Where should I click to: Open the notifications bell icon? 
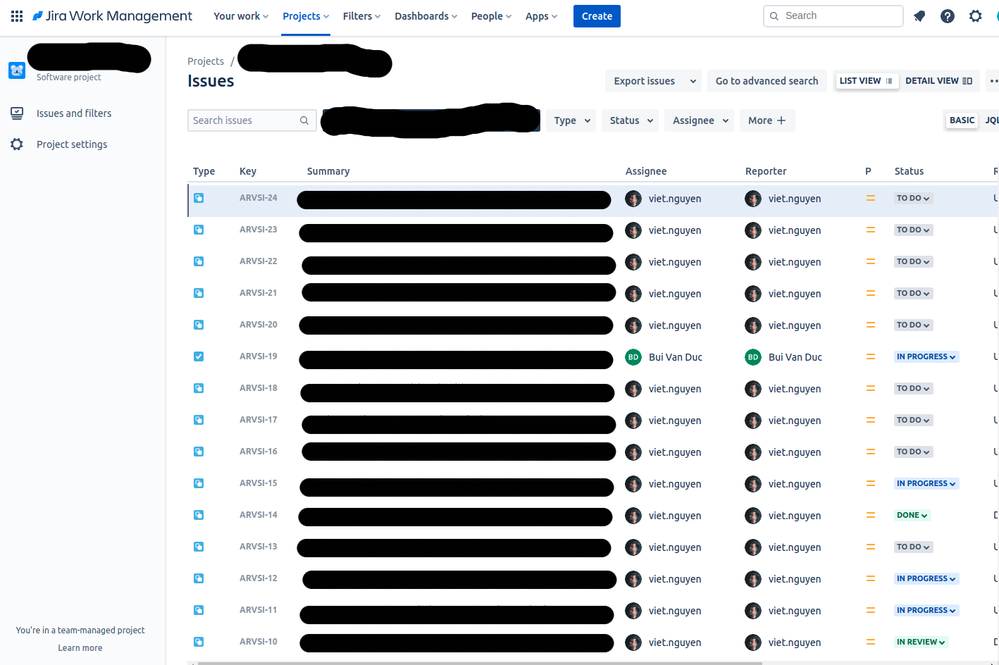919,16
